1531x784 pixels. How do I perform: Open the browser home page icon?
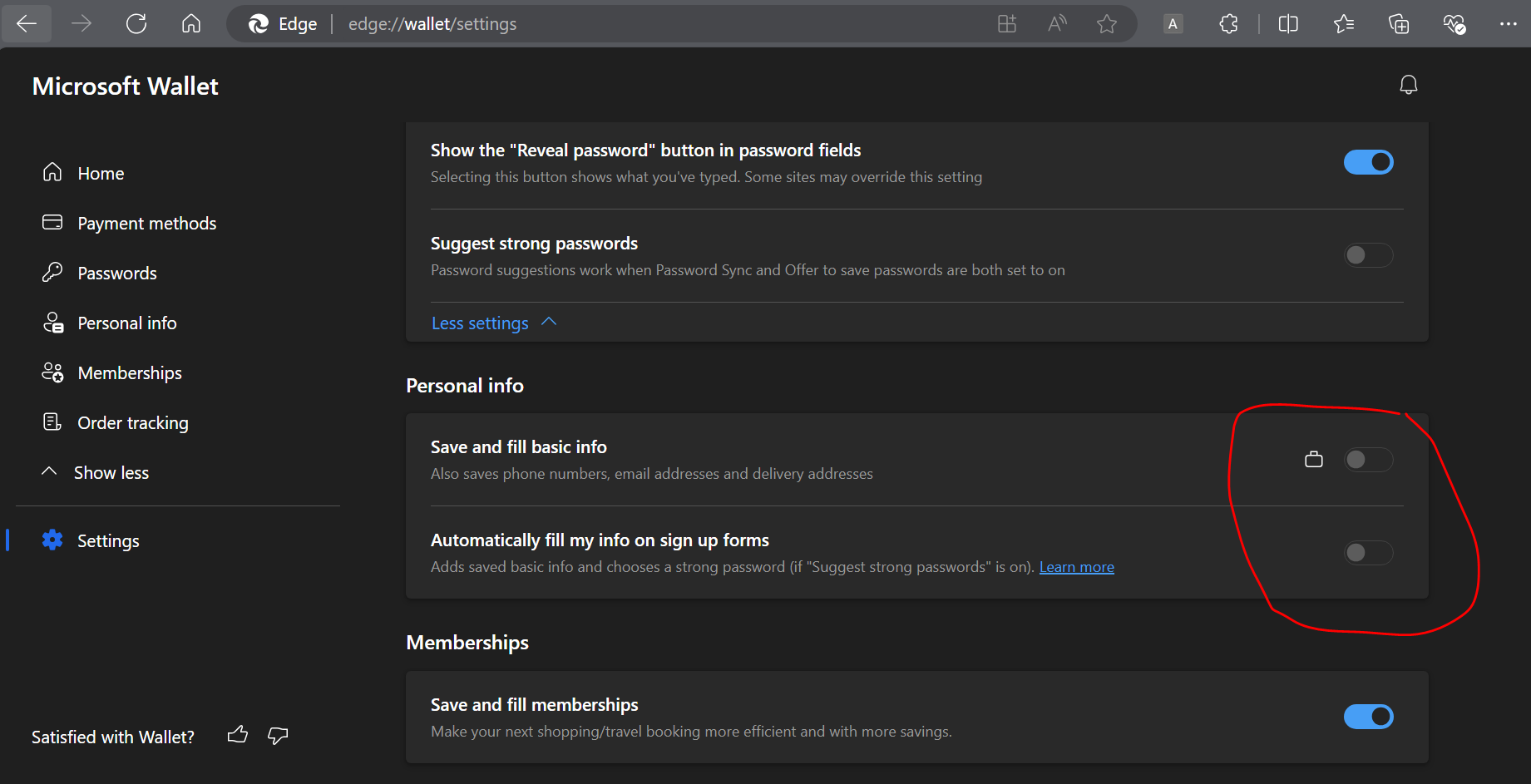pos(191,24)
